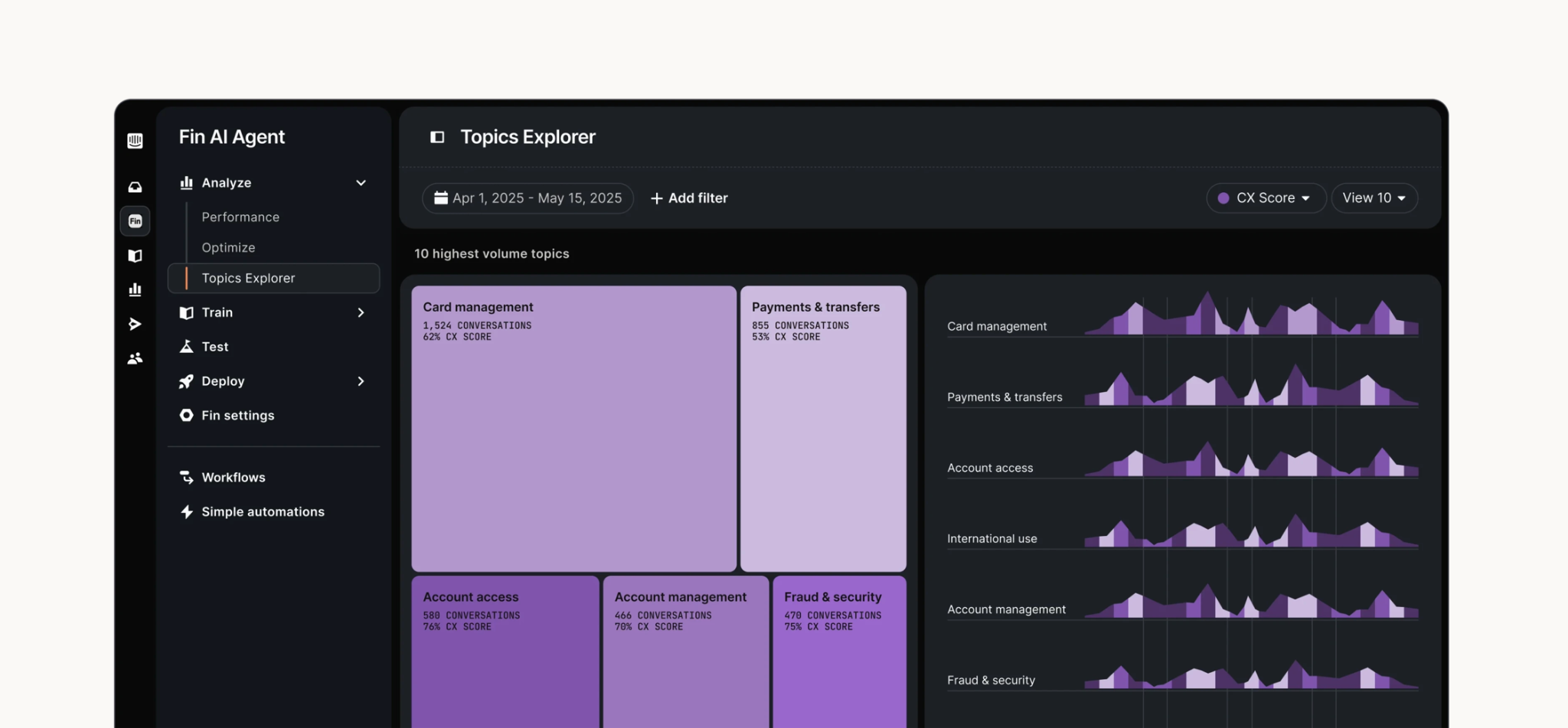Collapse the Analyze section chevron
Screen dimensions: 1568x728
361,183
